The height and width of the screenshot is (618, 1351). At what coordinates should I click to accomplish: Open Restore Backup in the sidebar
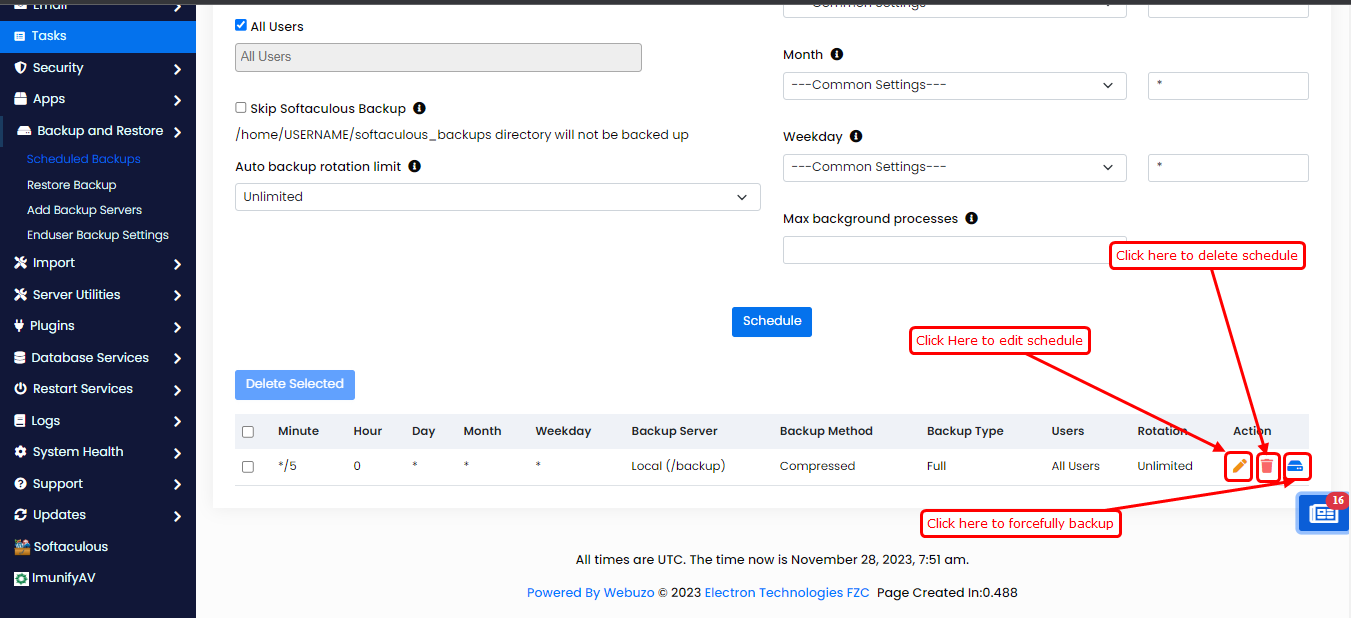click(x=71, y=185)
